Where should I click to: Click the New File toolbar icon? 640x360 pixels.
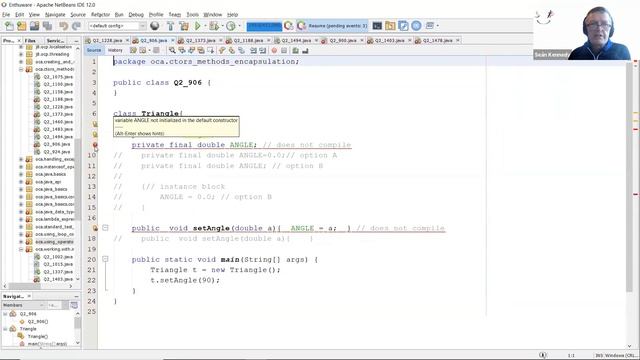pyautogui.click(x=9, y=26)
